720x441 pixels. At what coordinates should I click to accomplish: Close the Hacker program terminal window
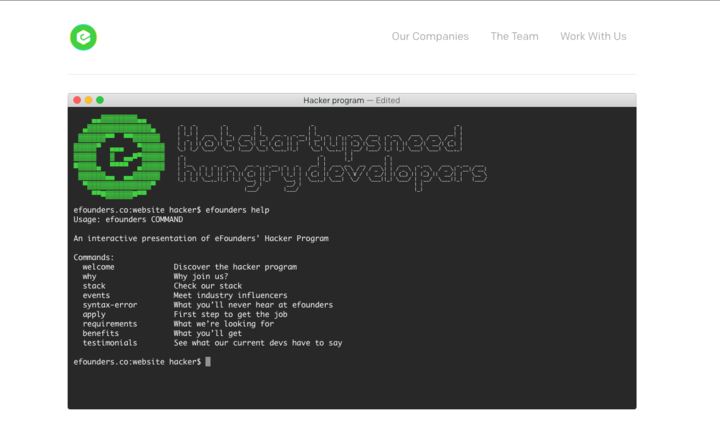point(77,100)
